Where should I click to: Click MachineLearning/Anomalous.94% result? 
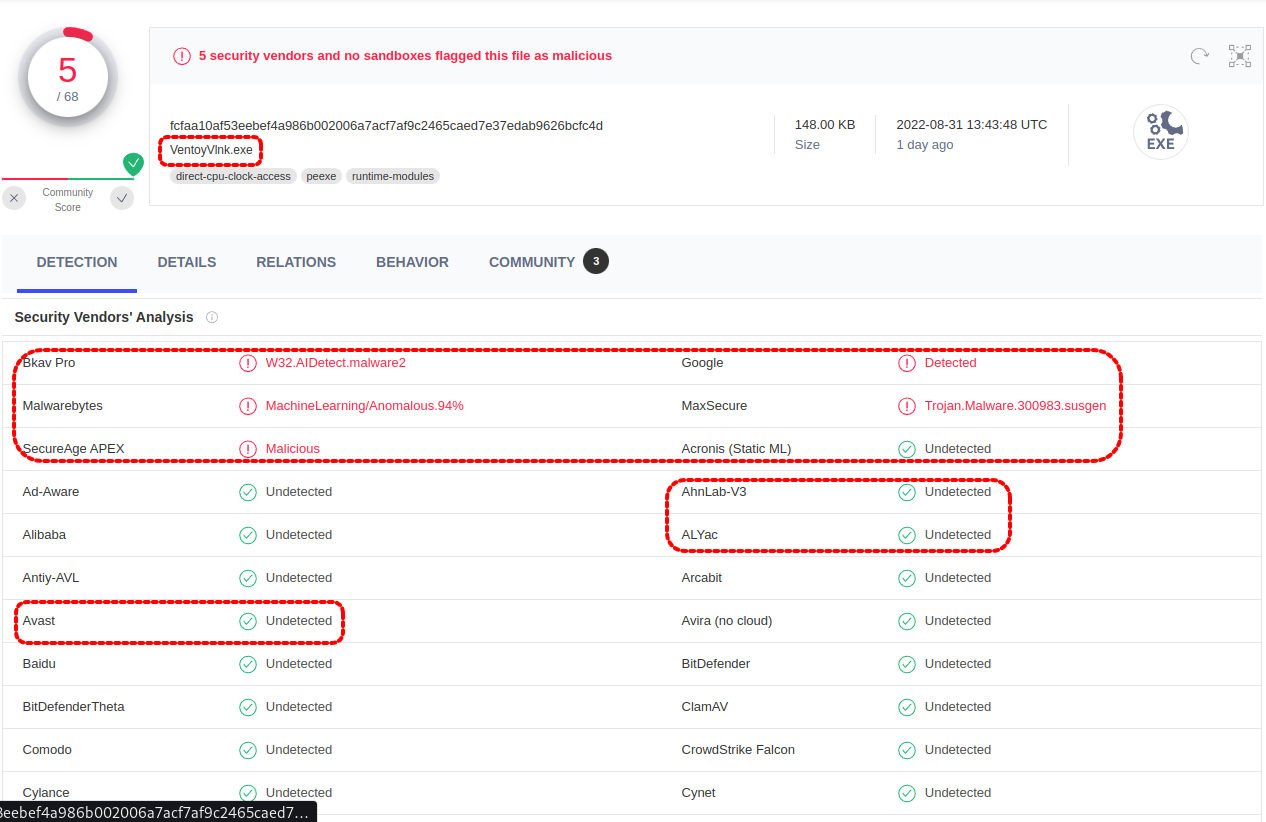coord(365,406)
